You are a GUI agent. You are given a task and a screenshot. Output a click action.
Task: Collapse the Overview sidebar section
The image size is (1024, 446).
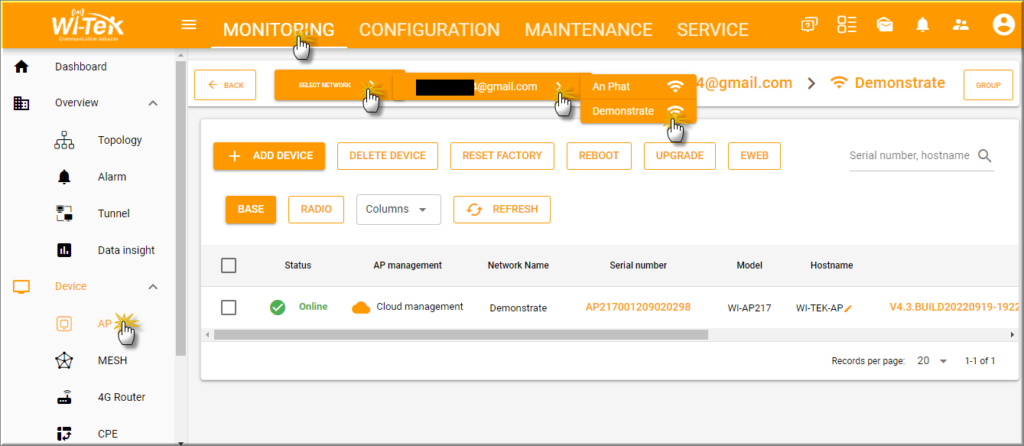[x=153, y=103]
